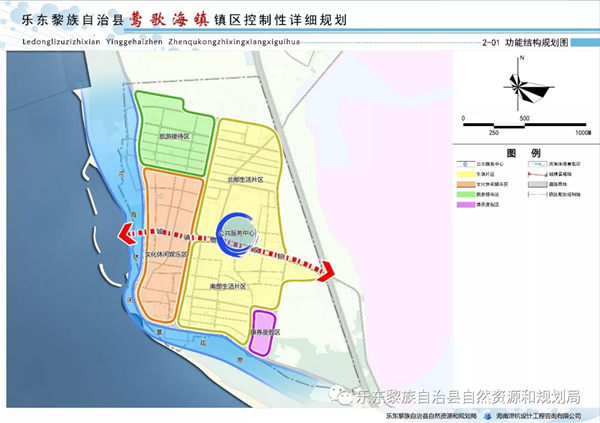600x423 pixels.
Task: Click the blue company logo in footer
Action: 488,416
